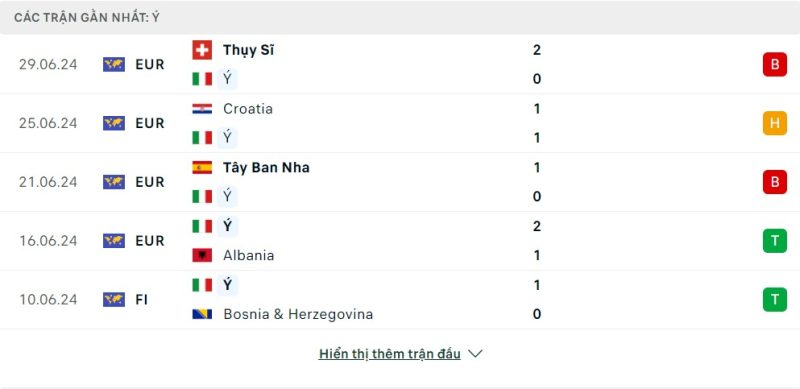The image size is (800, 389).
Task: Click the green T badge for 10.06.24
Action: (774, 299)
